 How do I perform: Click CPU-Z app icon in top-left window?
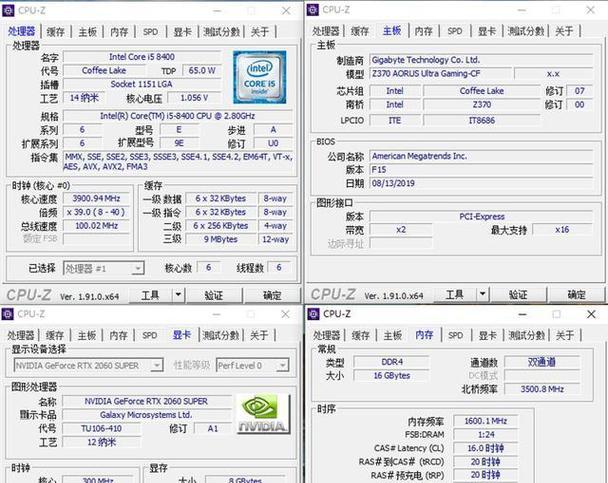point(8,10)
